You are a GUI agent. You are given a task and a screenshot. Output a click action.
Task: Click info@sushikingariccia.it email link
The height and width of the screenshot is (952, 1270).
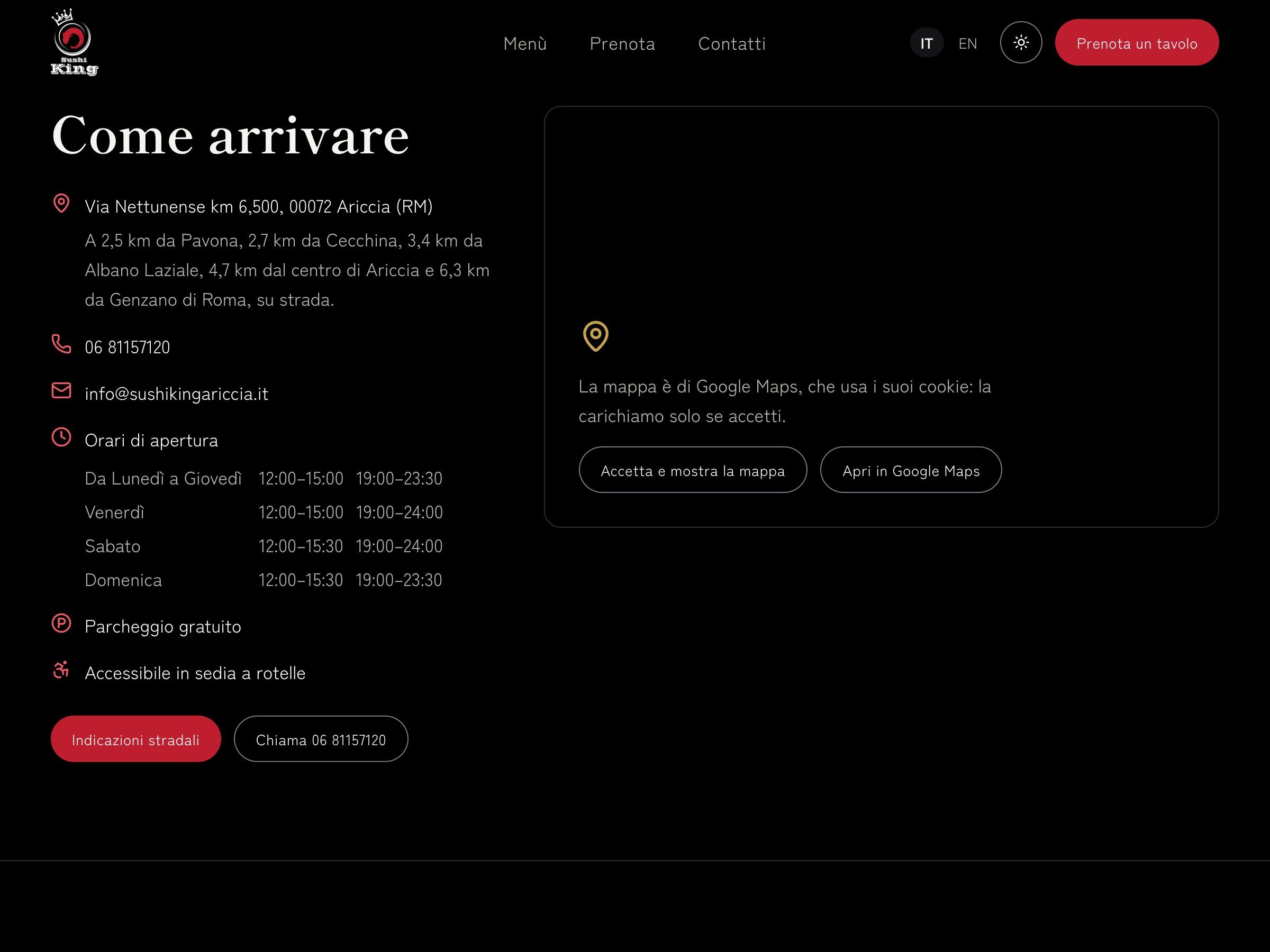176,394
